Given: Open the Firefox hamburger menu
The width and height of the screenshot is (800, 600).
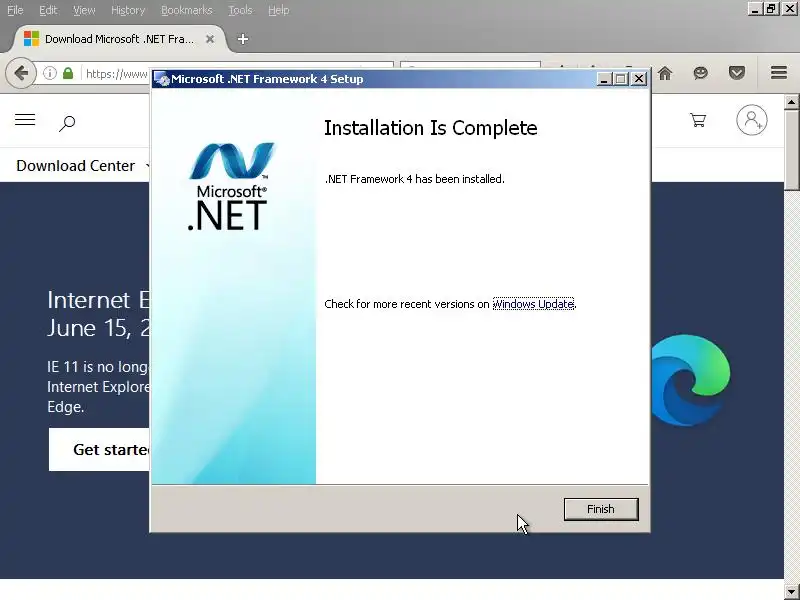Looking at the screenshot, I should click(779, 73).
